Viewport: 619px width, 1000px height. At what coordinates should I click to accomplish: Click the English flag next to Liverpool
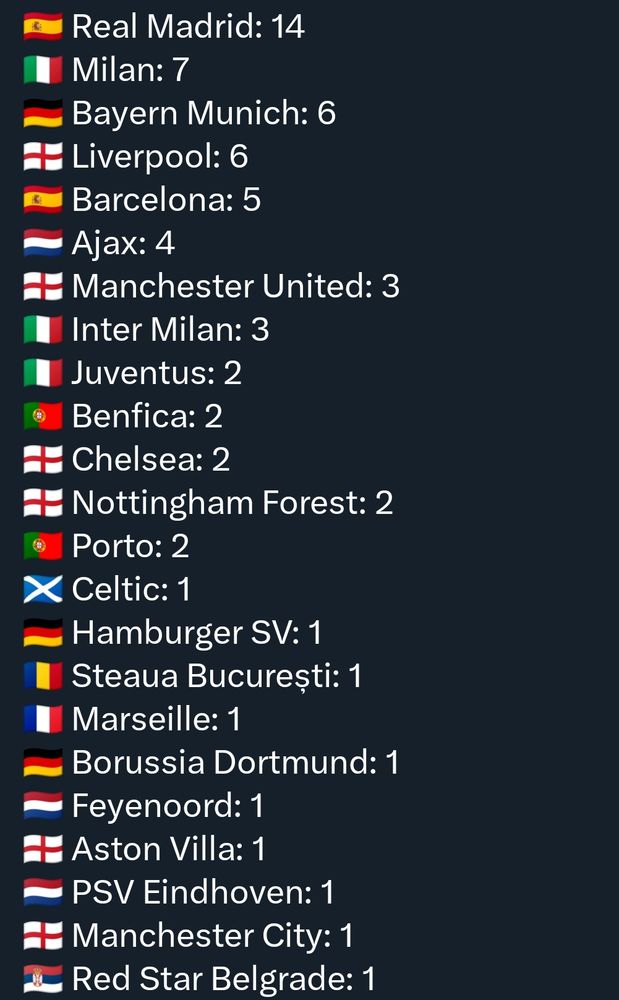tap(43, 157)
